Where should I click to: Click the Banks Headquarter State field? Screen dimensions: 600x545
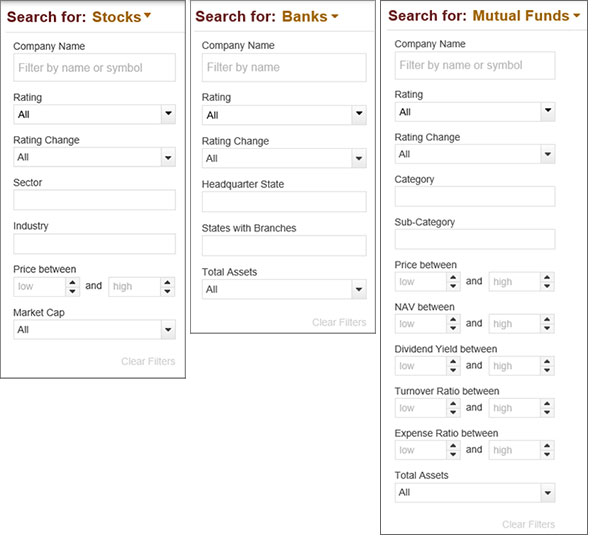tap(284, 202)
